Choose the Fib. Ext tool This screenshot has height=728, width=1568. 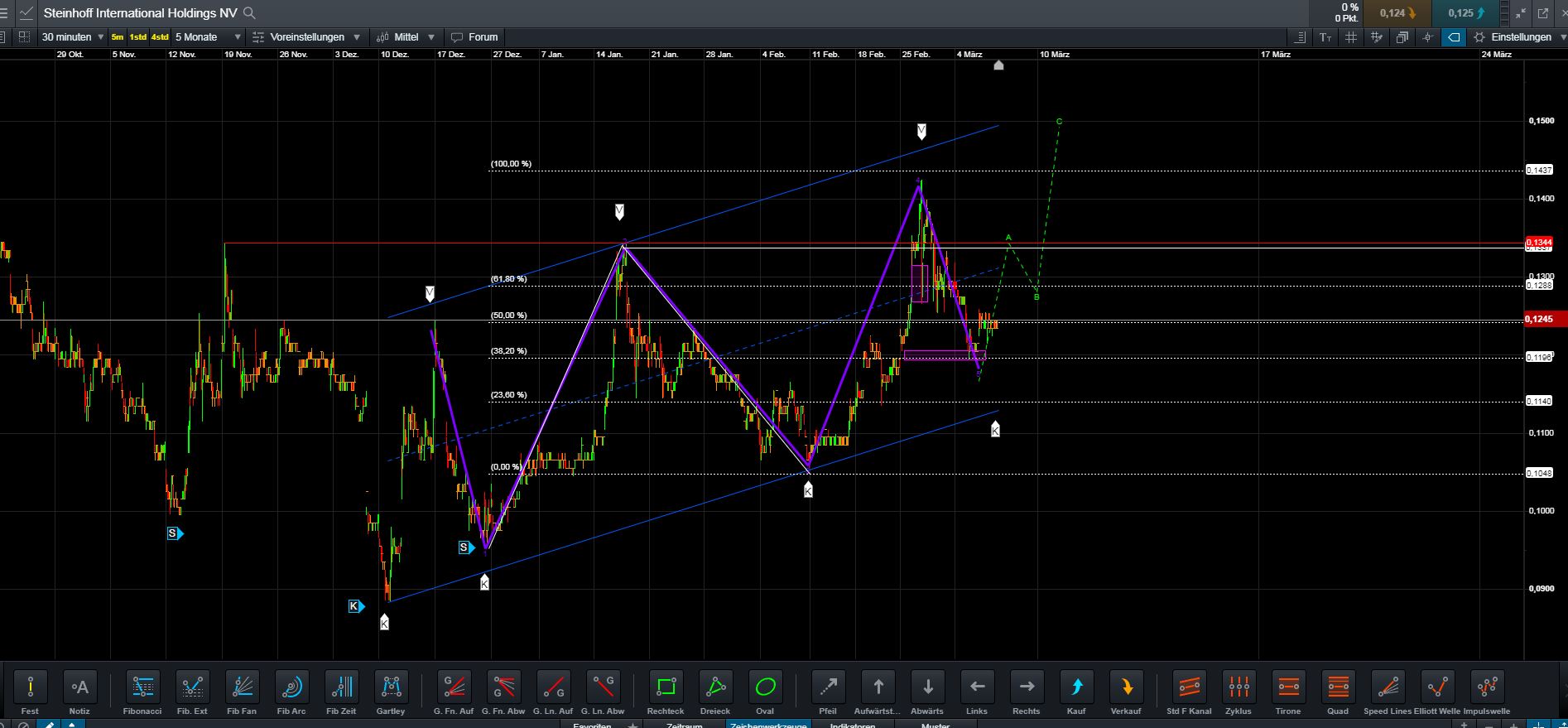pos(192,687)
